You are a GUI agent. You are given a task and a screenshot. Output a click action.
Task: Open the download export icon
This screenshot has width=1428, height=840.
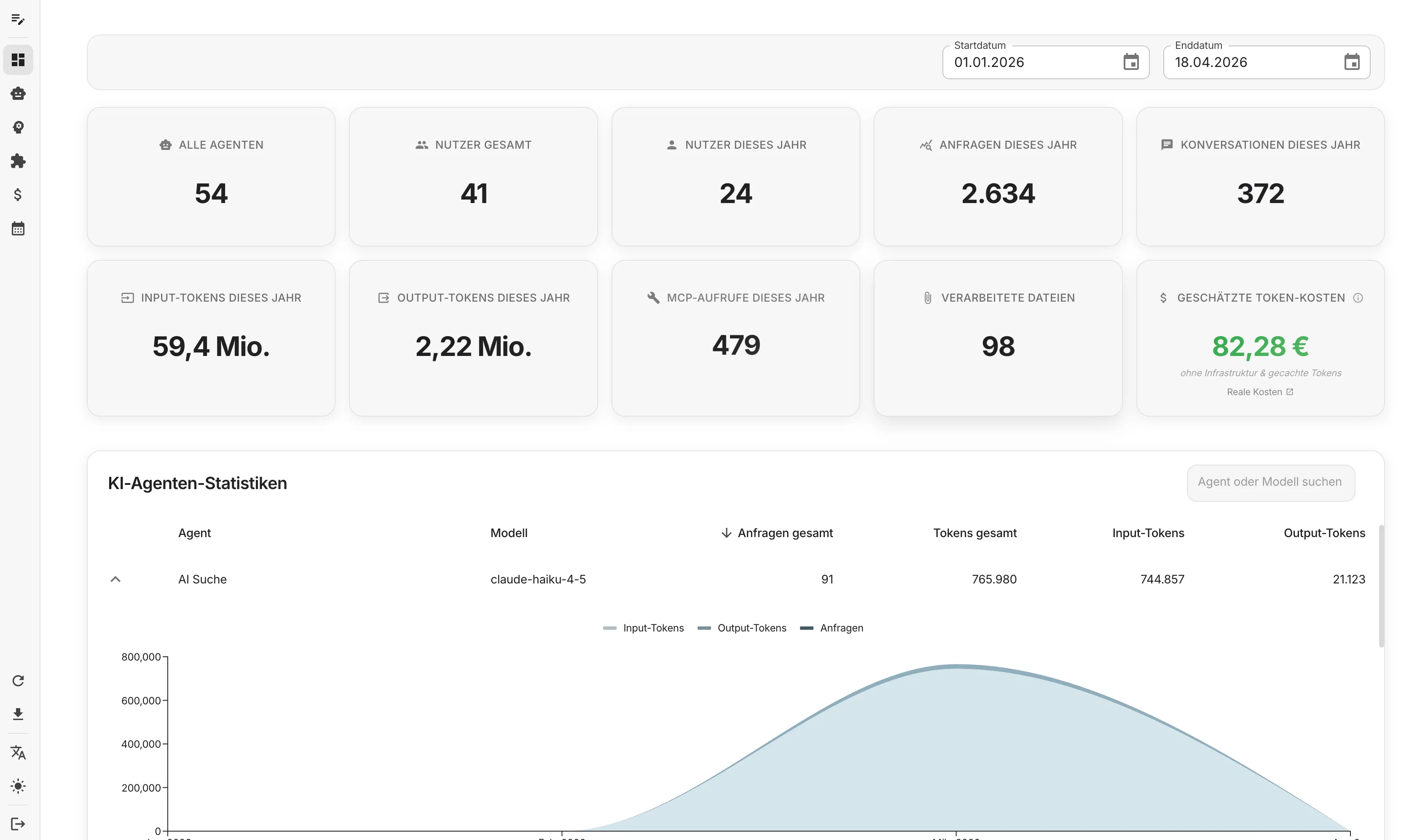(x=19, y=714)
